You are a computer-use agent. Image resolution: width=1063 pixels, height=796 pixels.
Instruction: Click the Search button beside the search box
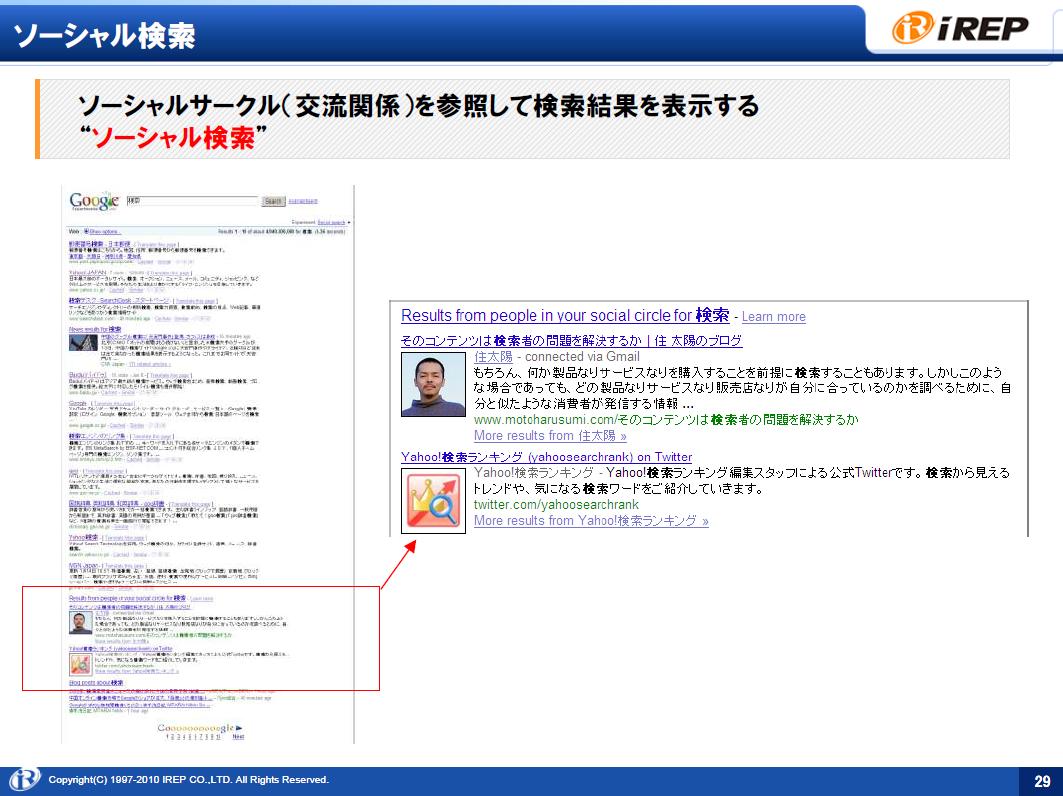pyautogui.click(x=273, y=201)
